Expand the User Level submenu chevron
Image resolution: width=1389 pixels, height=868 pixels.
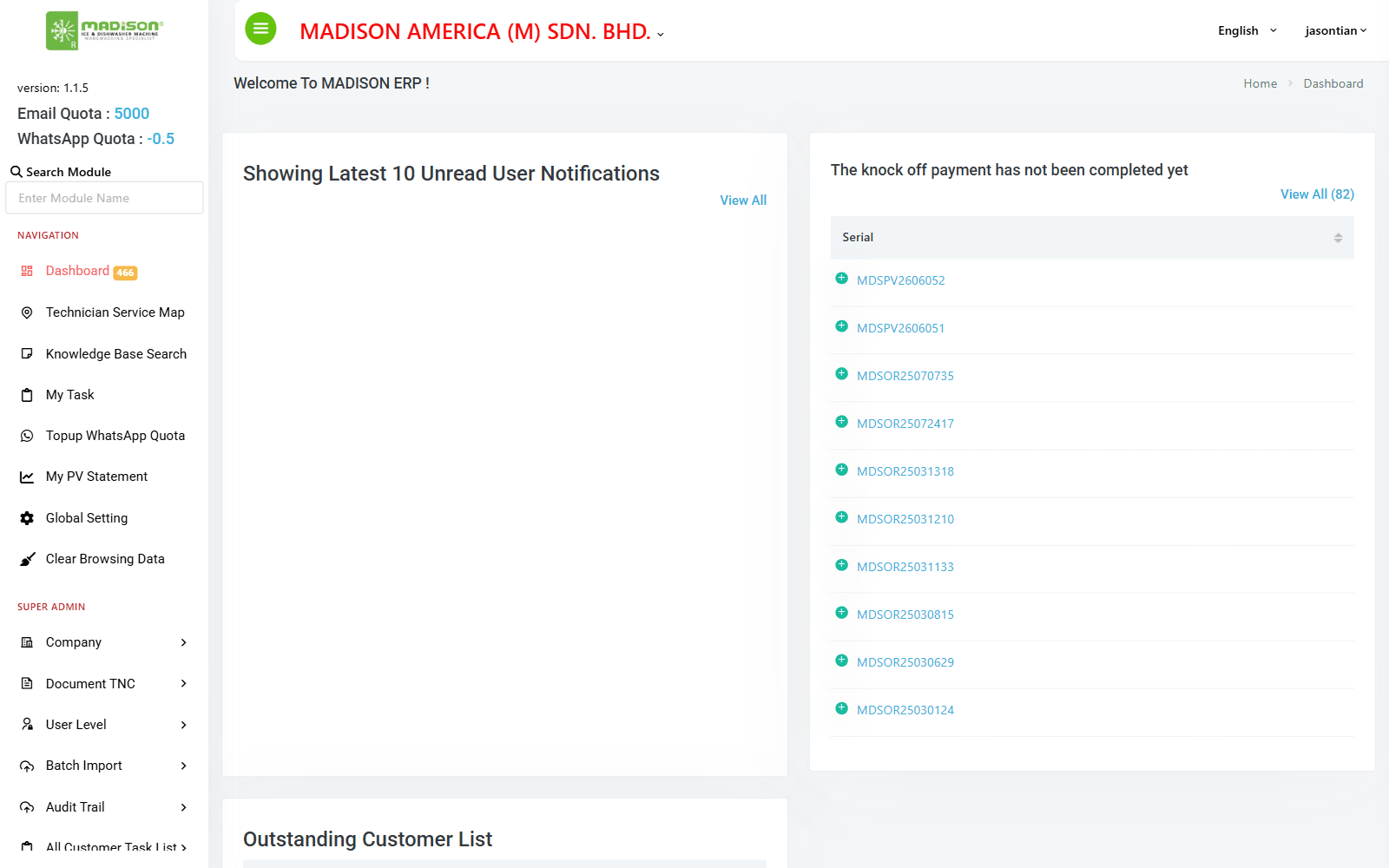183,725
